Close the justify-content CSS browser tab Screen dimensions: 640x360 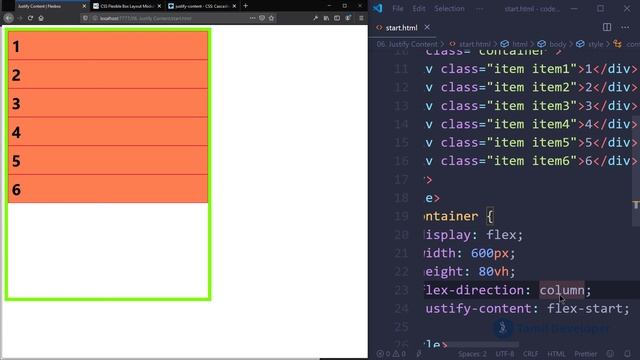pyautogui.click(x=234, y=6)
